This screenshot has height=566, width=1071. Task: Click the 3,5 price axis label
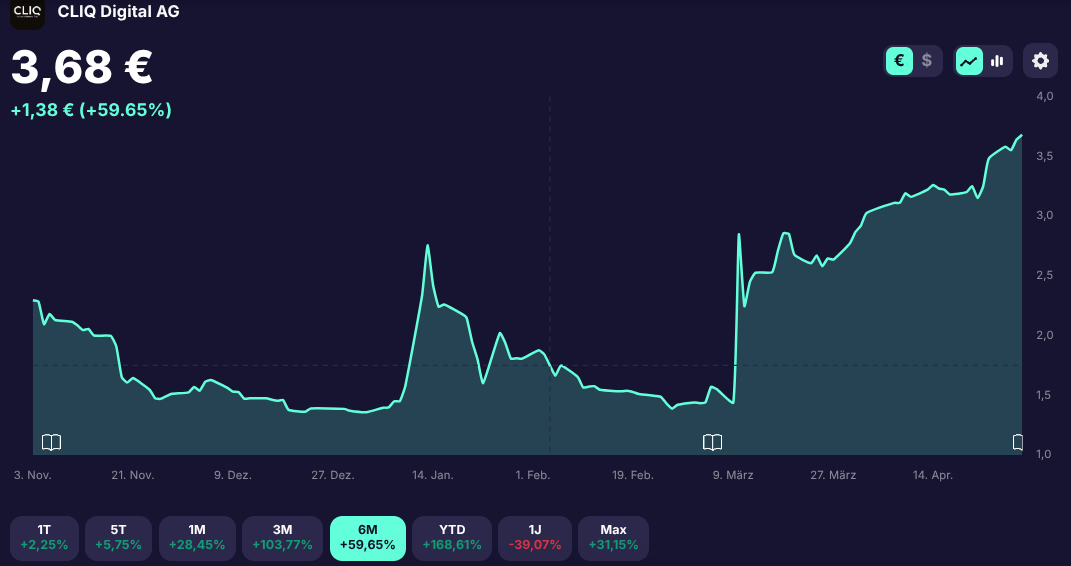click(x=1044, y=156)
